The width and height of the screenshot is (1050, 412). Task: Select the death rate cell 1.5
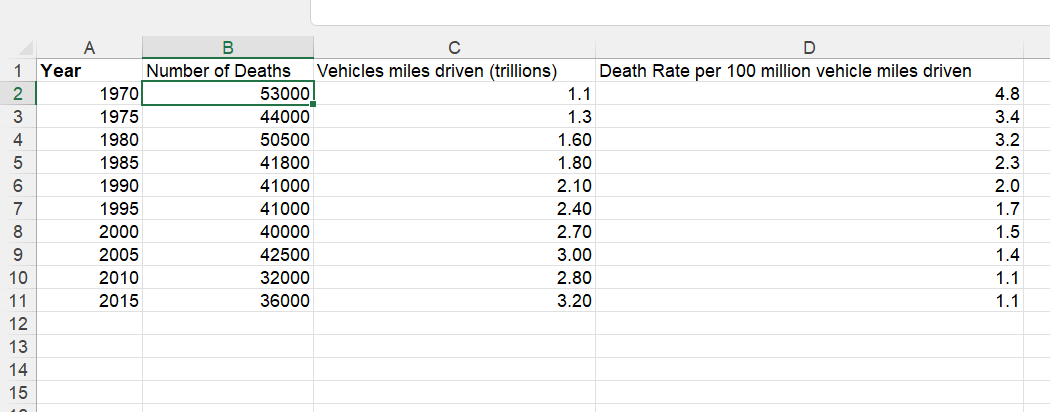click(809, 231)
